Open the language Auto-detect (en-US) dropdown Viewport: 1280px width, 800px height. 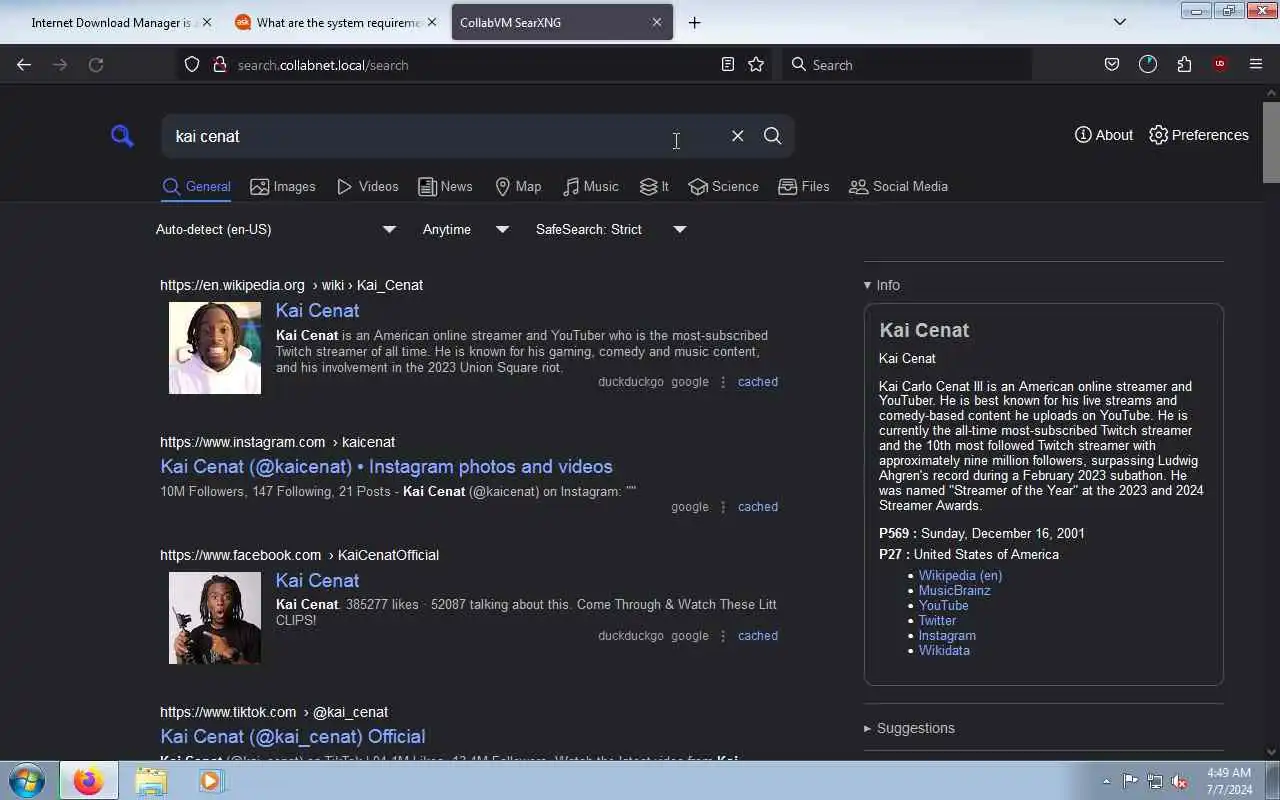coord(276,229)
